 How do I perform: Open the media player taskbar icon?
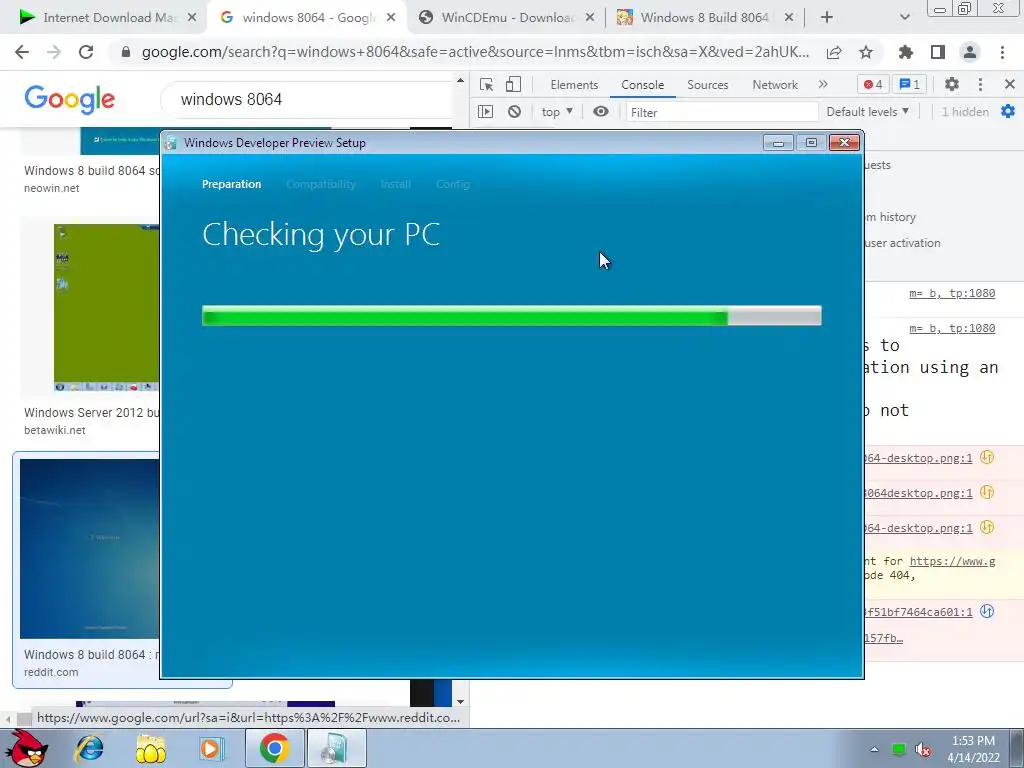(212, 748)
